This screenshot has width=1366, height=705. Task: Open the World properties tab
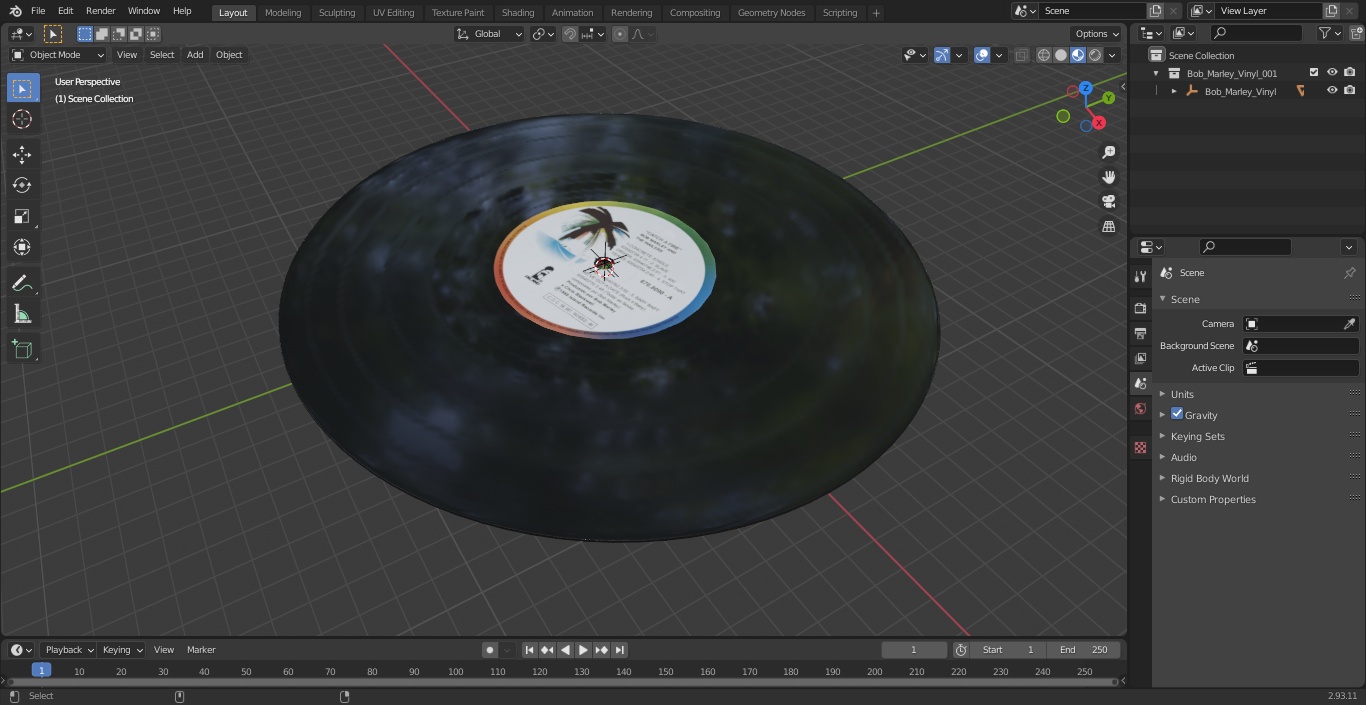(1140, 408)
